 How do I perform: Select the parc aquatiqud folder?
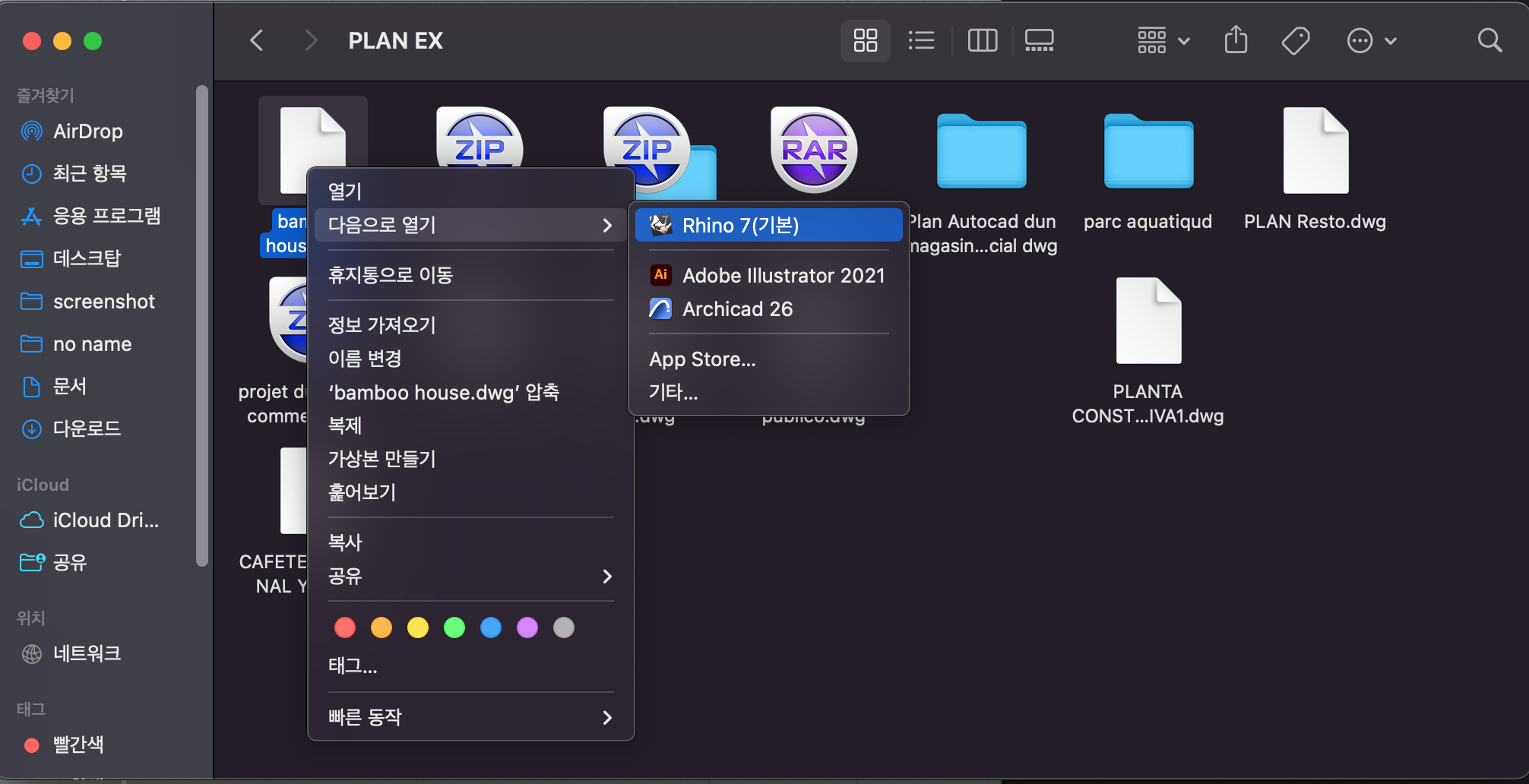(x=1148, y=150)
